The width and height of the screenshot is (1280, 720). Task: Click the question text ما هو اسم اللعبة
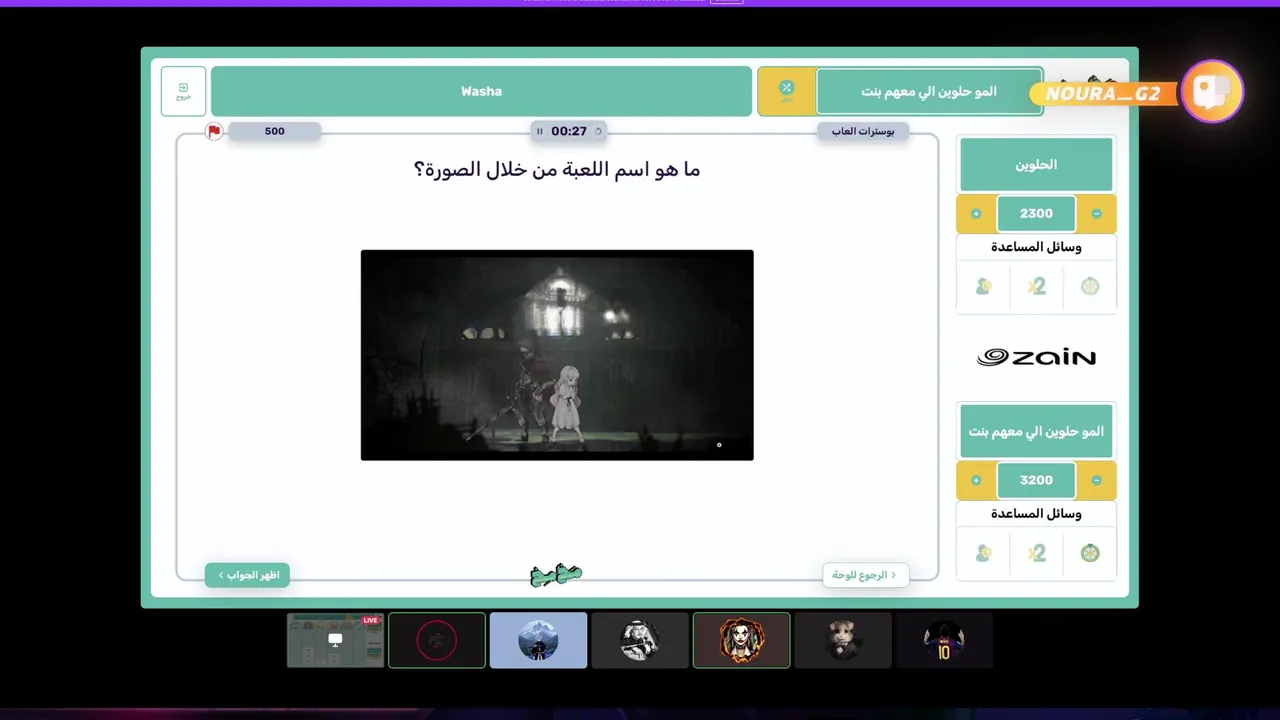557,170
